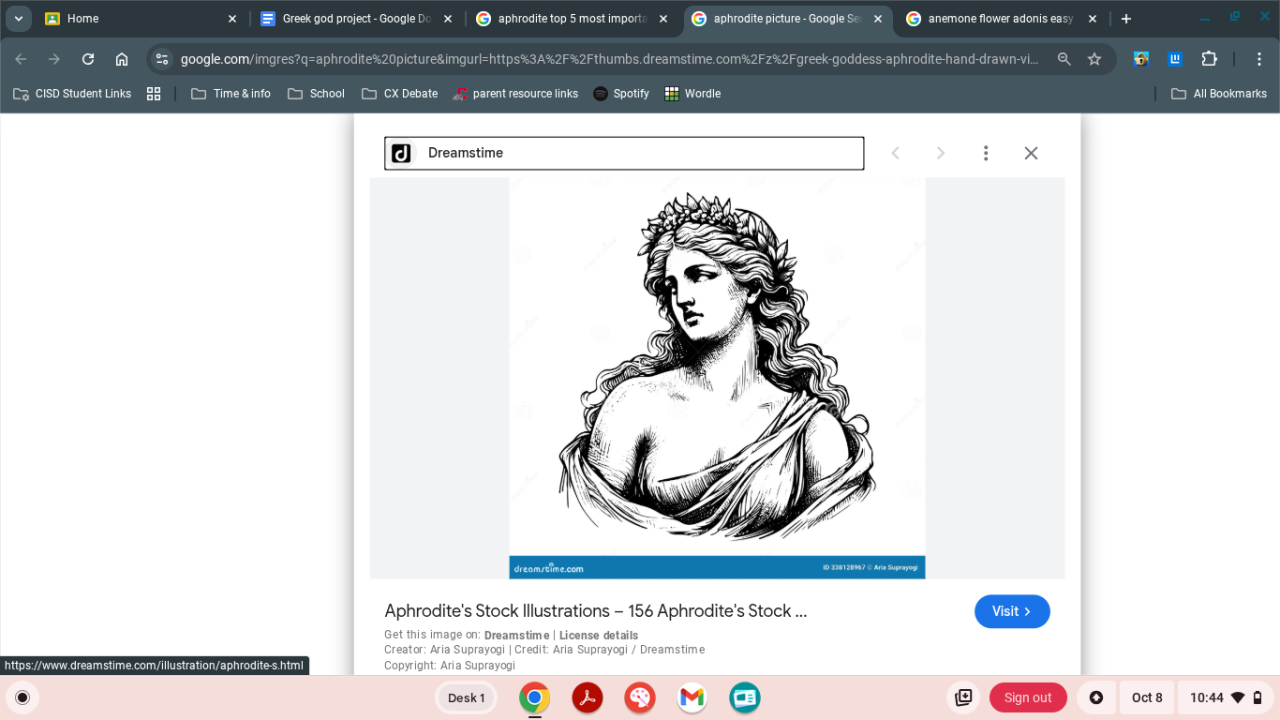The image size is (1280, 720).
Task: Switch to the Greek god project Google Docs tab
Action: click(x=356, y=19)
